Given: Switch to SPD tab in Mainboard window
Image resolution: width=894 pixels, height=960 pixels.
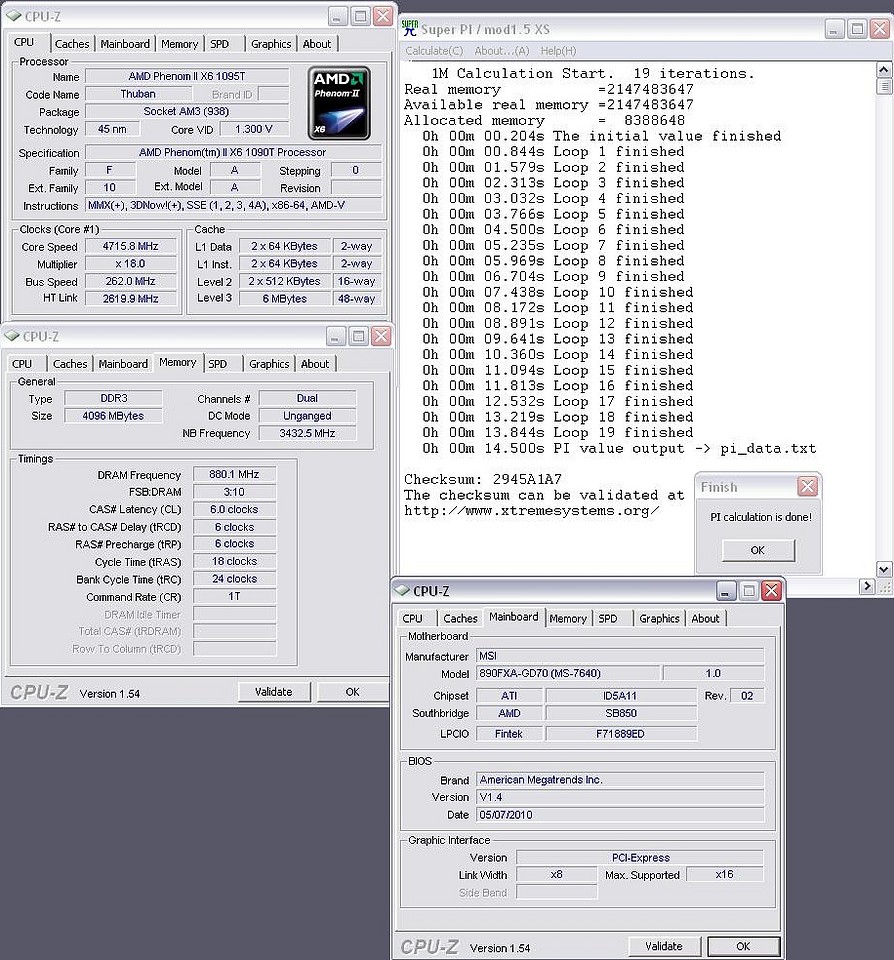Looking at the screenshot, I should [608, 619].
